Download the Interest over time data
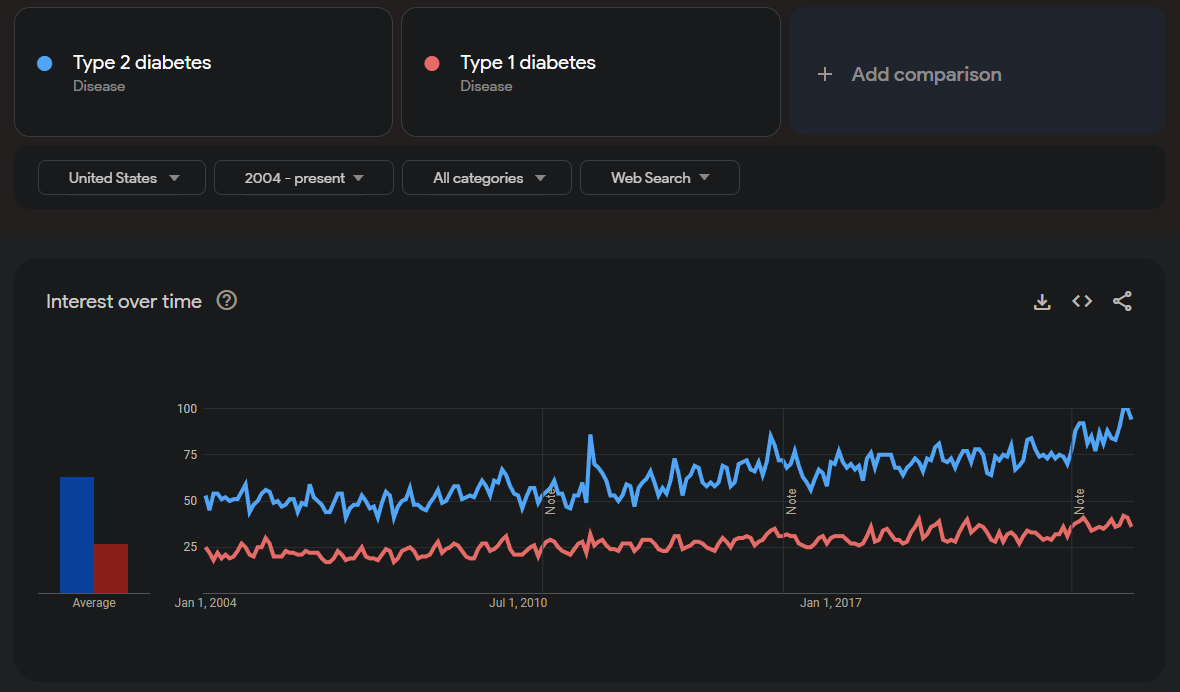 click(x=1042, y=302)
